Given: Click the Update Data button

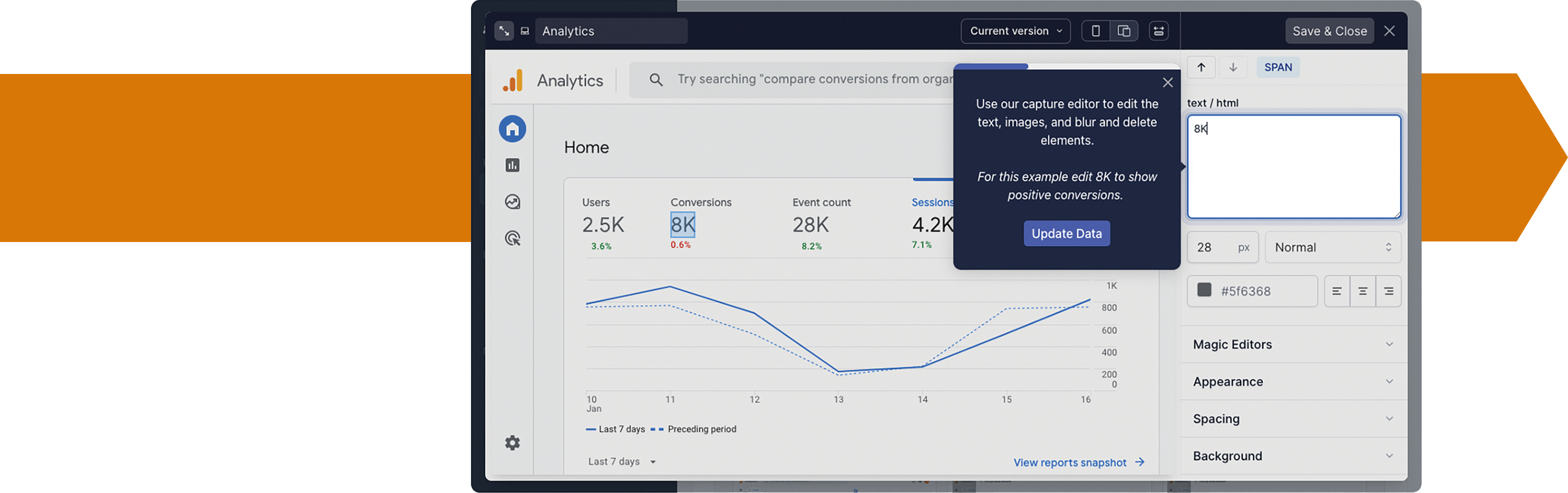Looking at the screenshot, I should (x=1066, y=234).
